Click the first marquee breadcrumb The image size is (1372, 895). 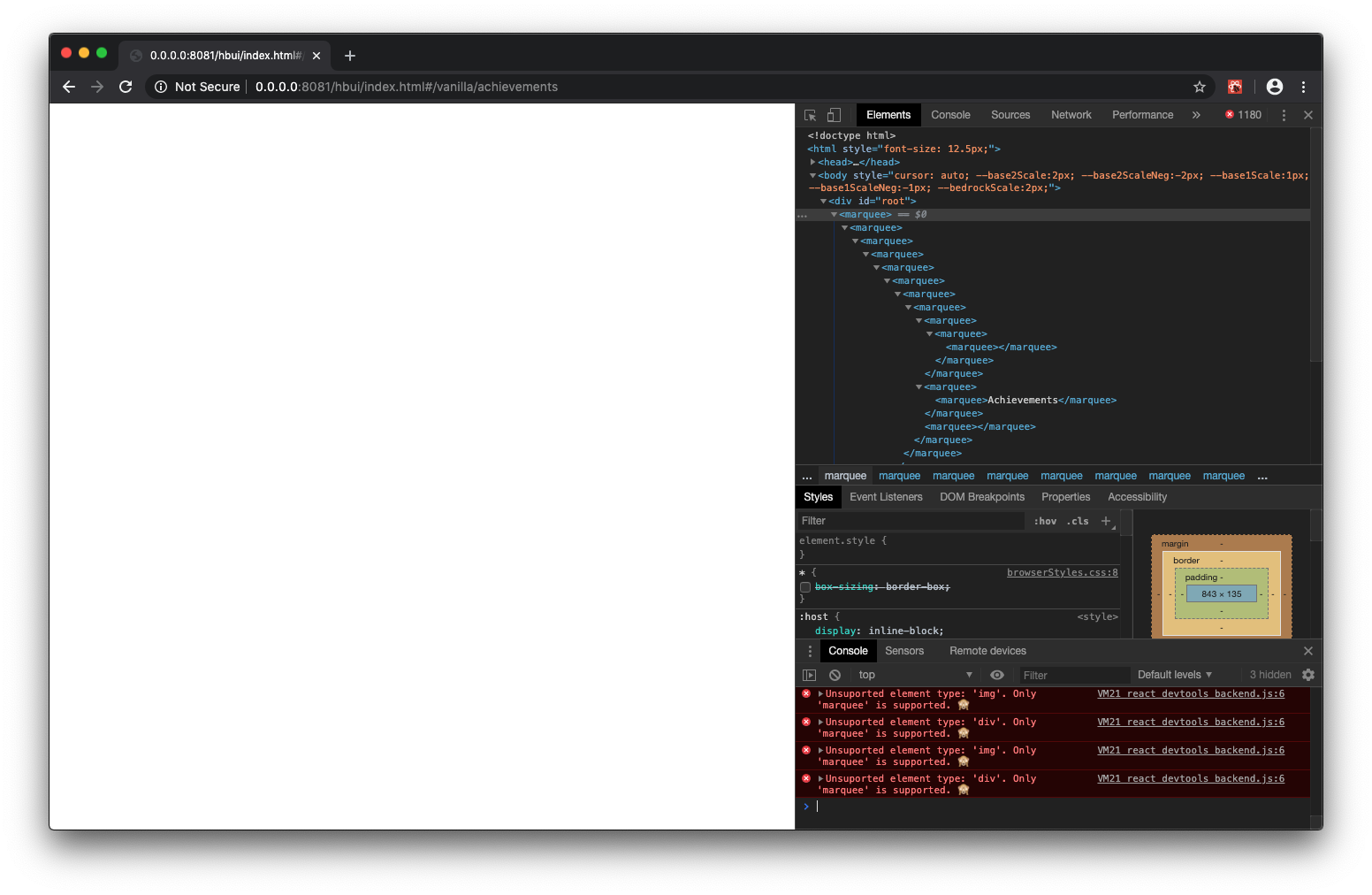pos(845,476)
